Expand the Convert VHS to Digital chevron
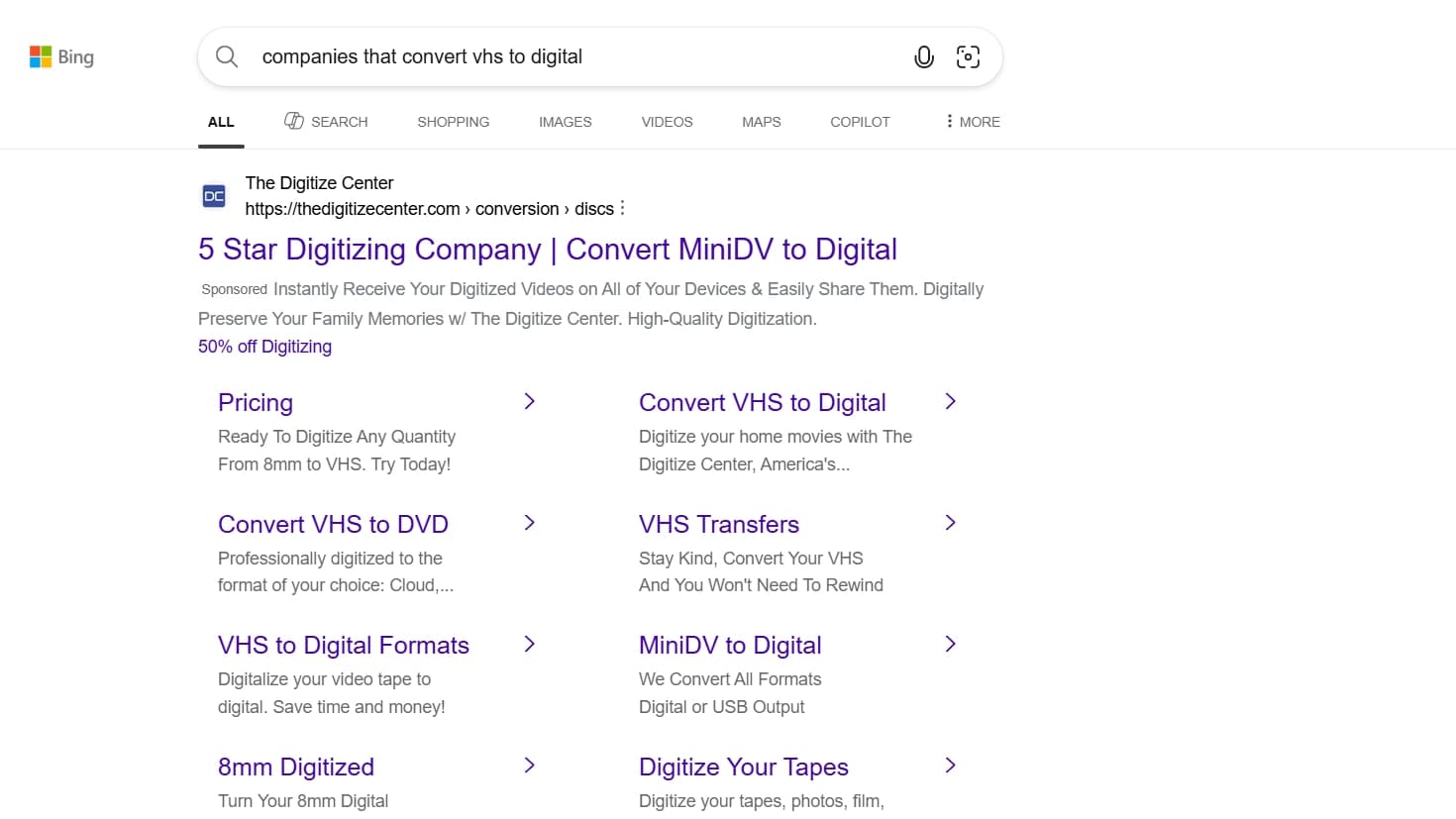1456x819 pixels. [x=950, y=401]
